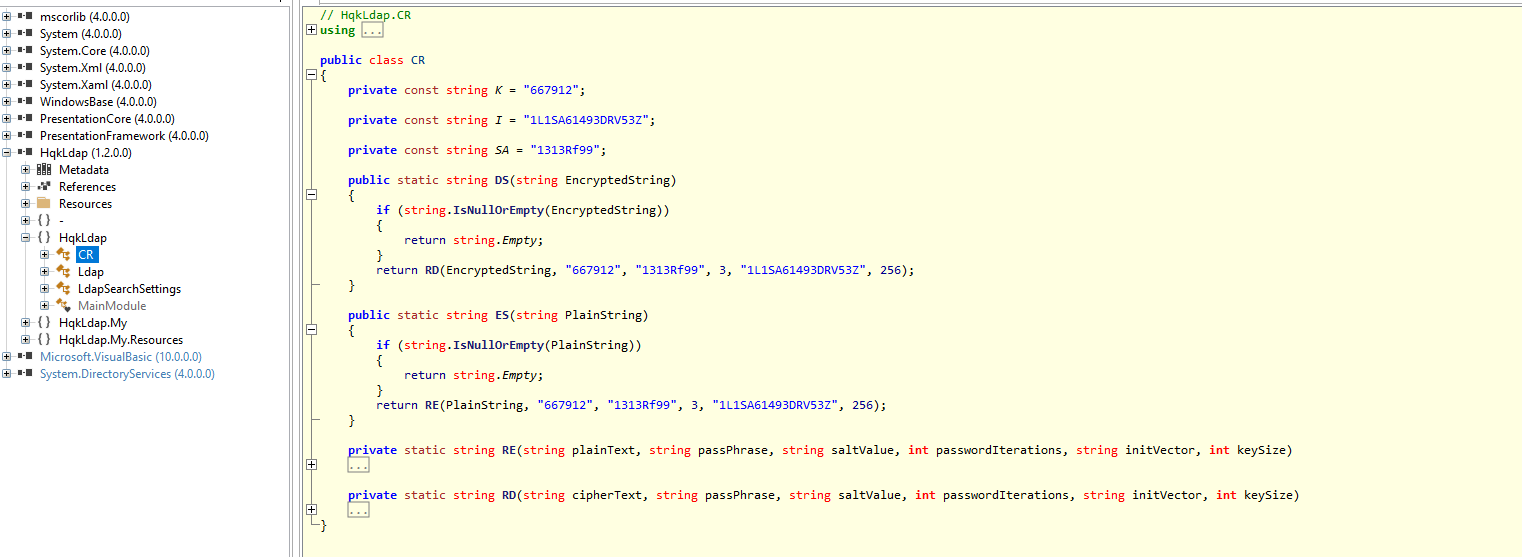Image resolution: width=1522 pixels, height=557 pixels.
Task: Expand the WindowsBase assembly node
Action: click(7, 102)
